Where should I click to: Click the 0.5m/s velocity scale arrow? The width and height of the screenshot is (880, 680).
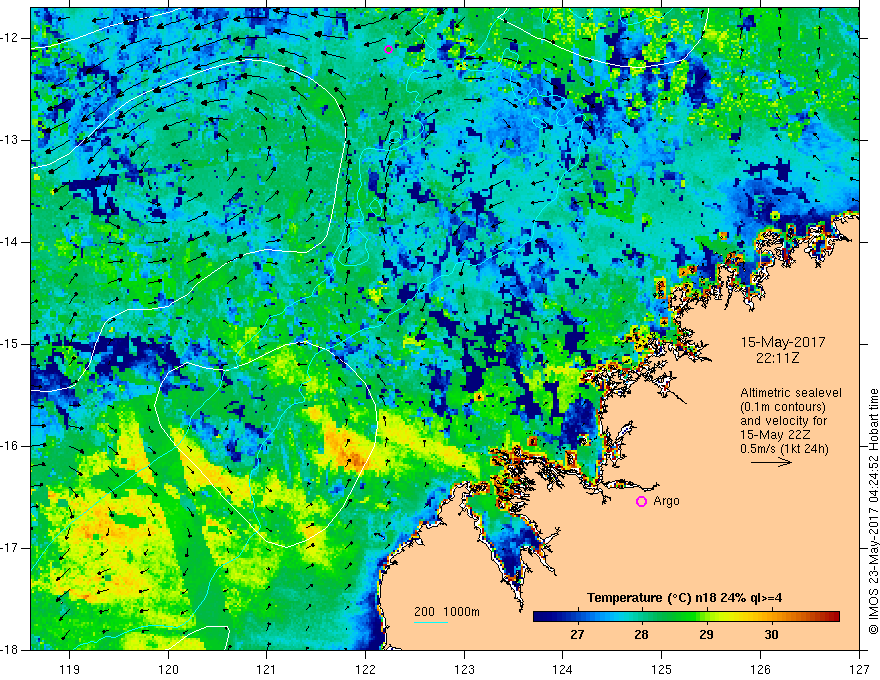click(771, 463)
